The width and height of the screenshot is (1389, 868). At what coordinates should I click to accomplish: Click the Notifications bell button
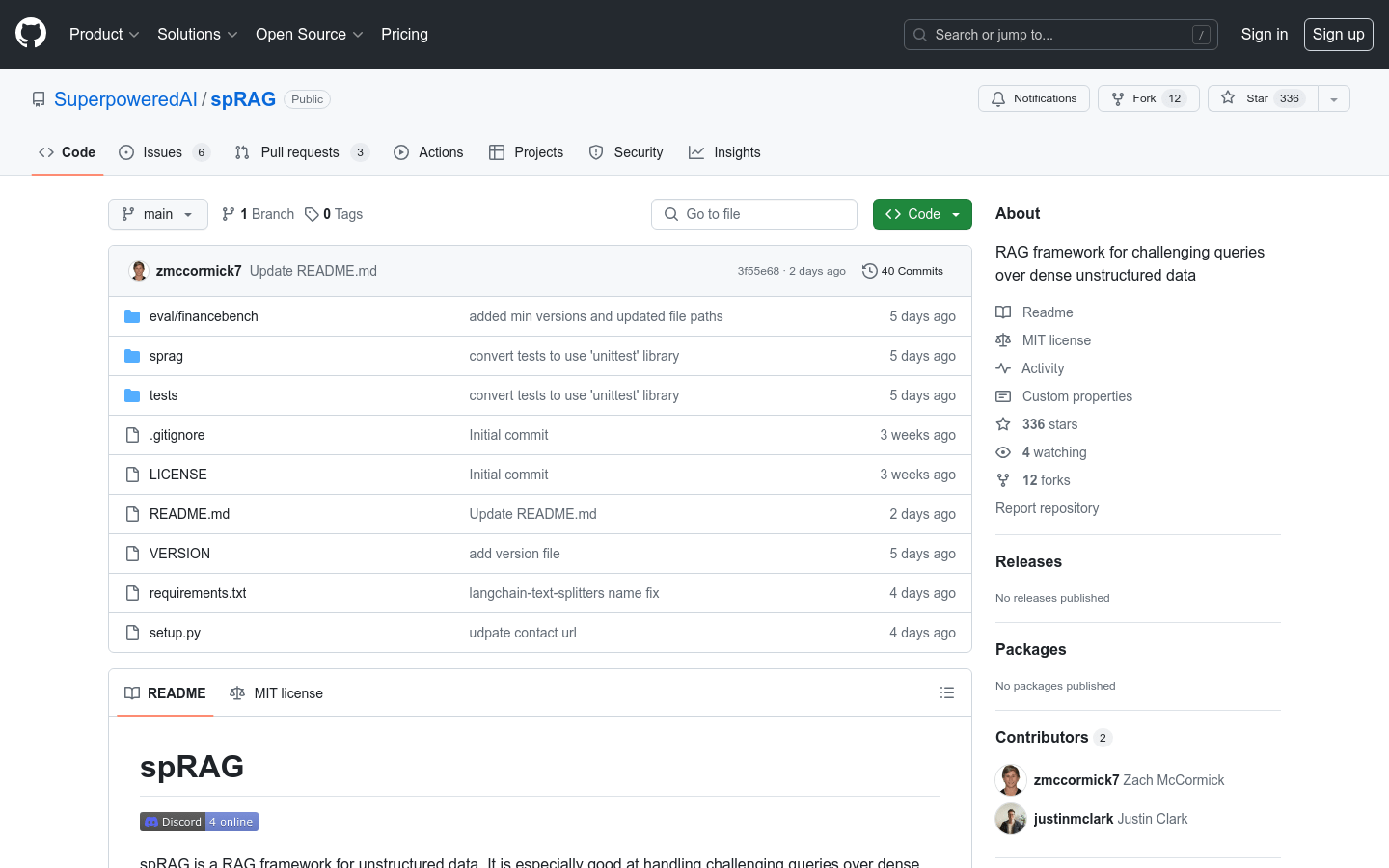coord(1034,98)
